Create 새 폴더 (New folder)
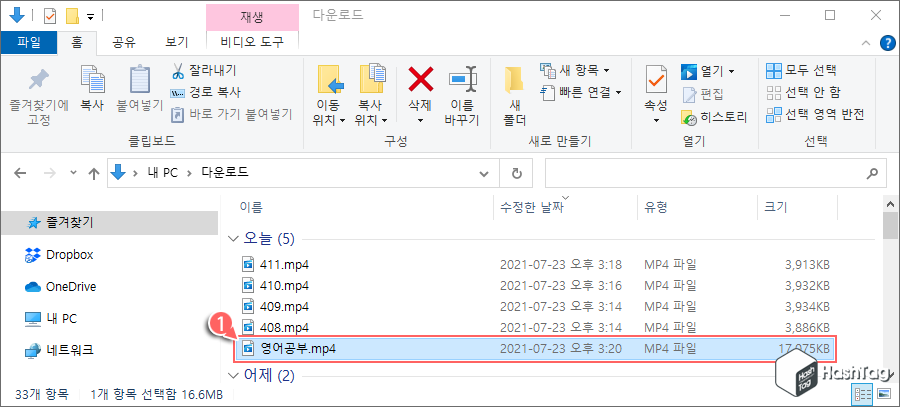900x407 pixels. [x=514, y=96]
